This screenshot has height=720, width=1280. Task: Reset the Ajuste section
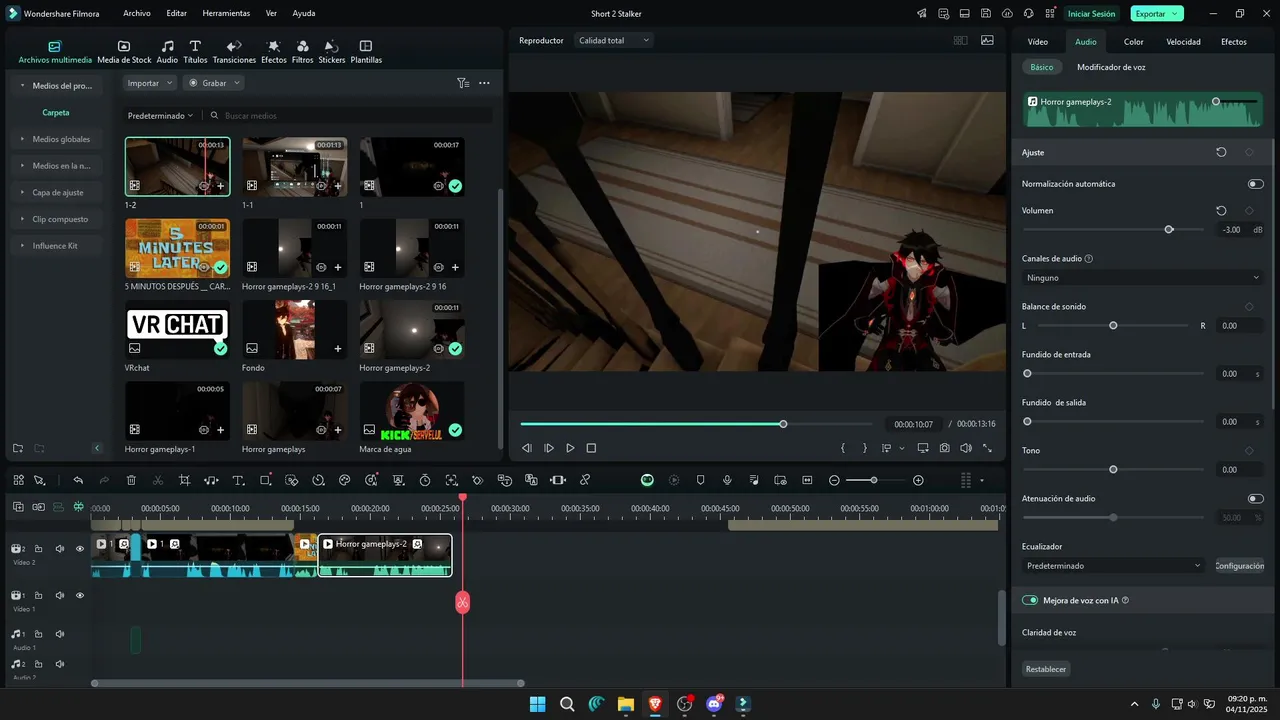pyautogui.click(x=1221, y=152)
